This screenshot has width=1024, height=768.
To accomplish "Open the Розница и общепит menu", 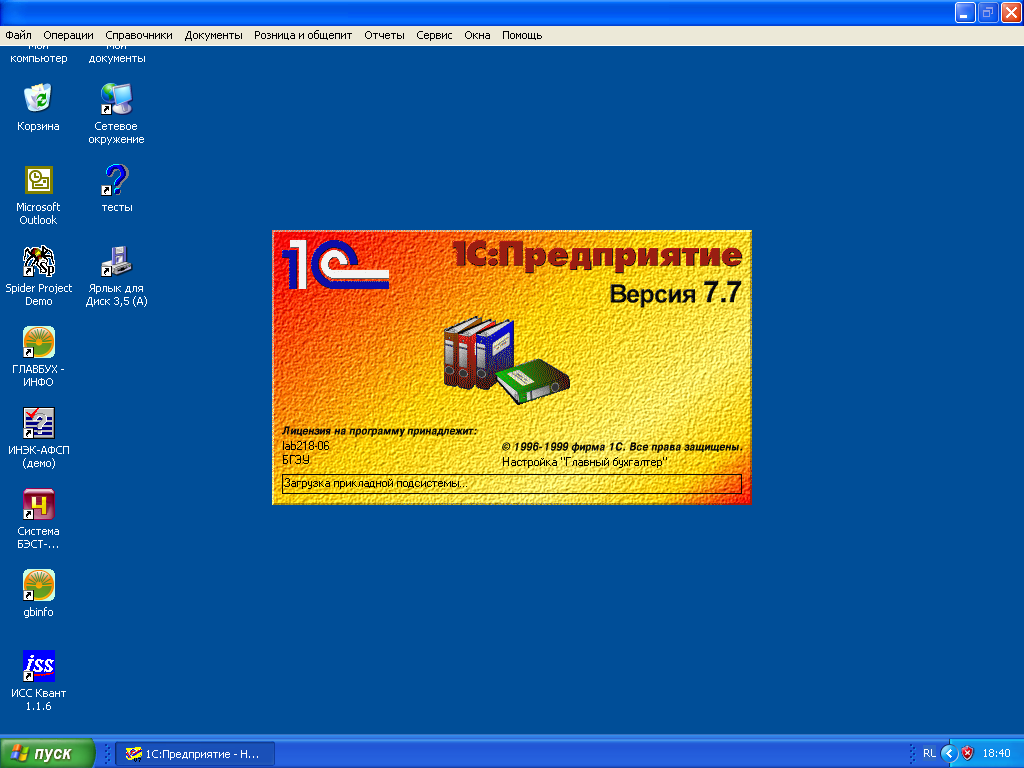I will click(x=303, y=35).
